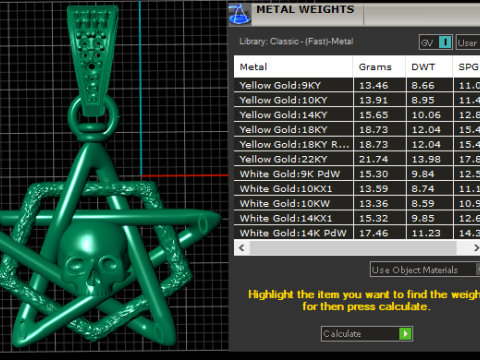Toggle the GV switch
Screen dimensions: 480x360
coord(445,42)
